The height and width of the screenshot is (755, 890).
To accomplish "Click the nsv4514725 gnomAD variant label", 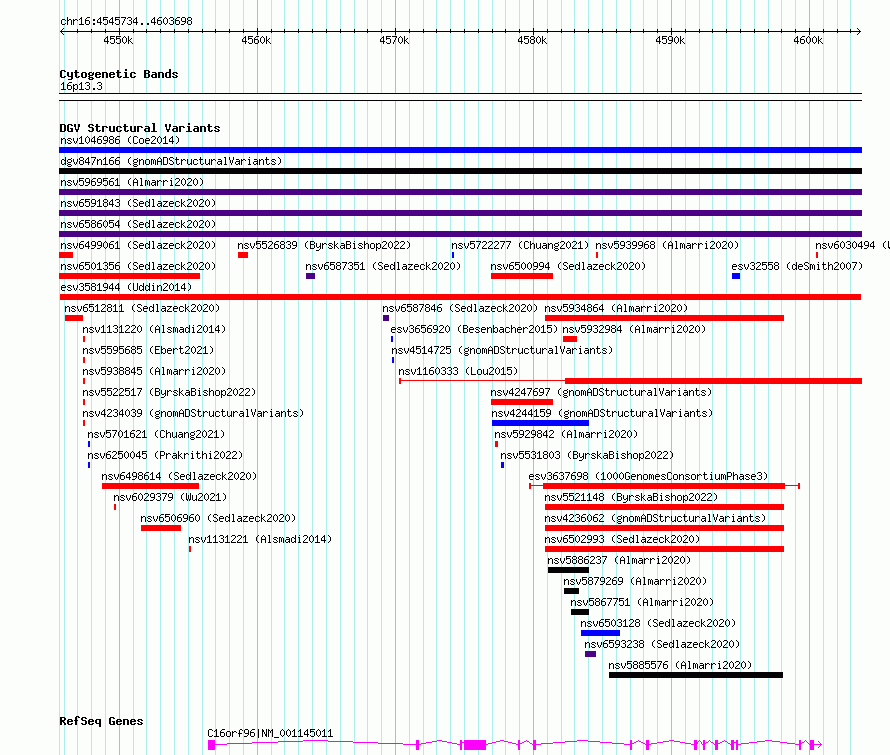I will click(x=502, y=350).
